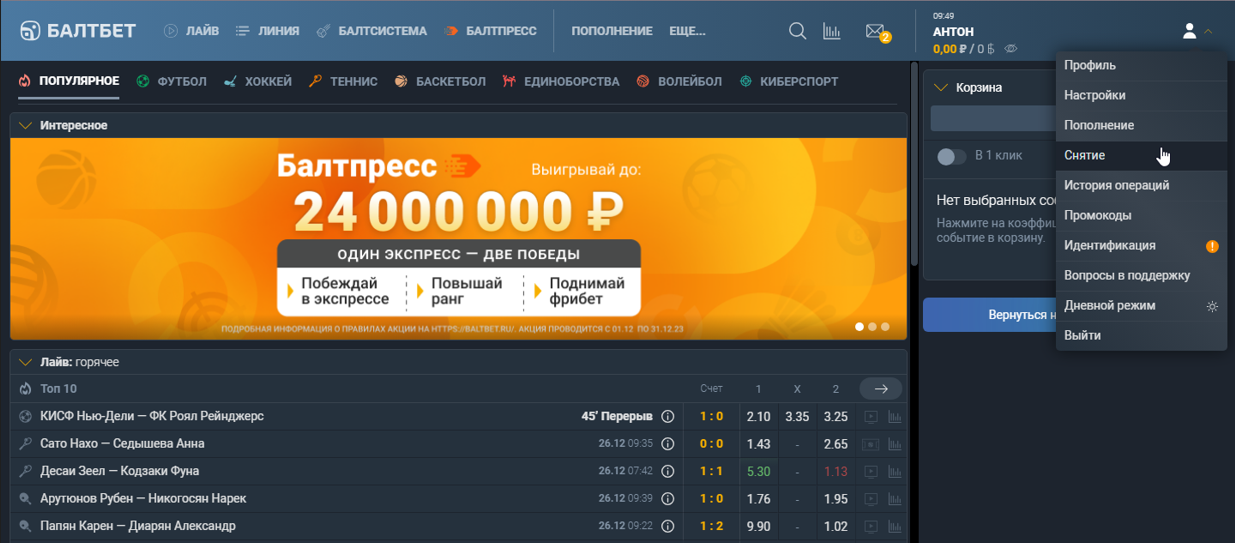Open video stream icon for Десаи Зеел match

point(871,471)
